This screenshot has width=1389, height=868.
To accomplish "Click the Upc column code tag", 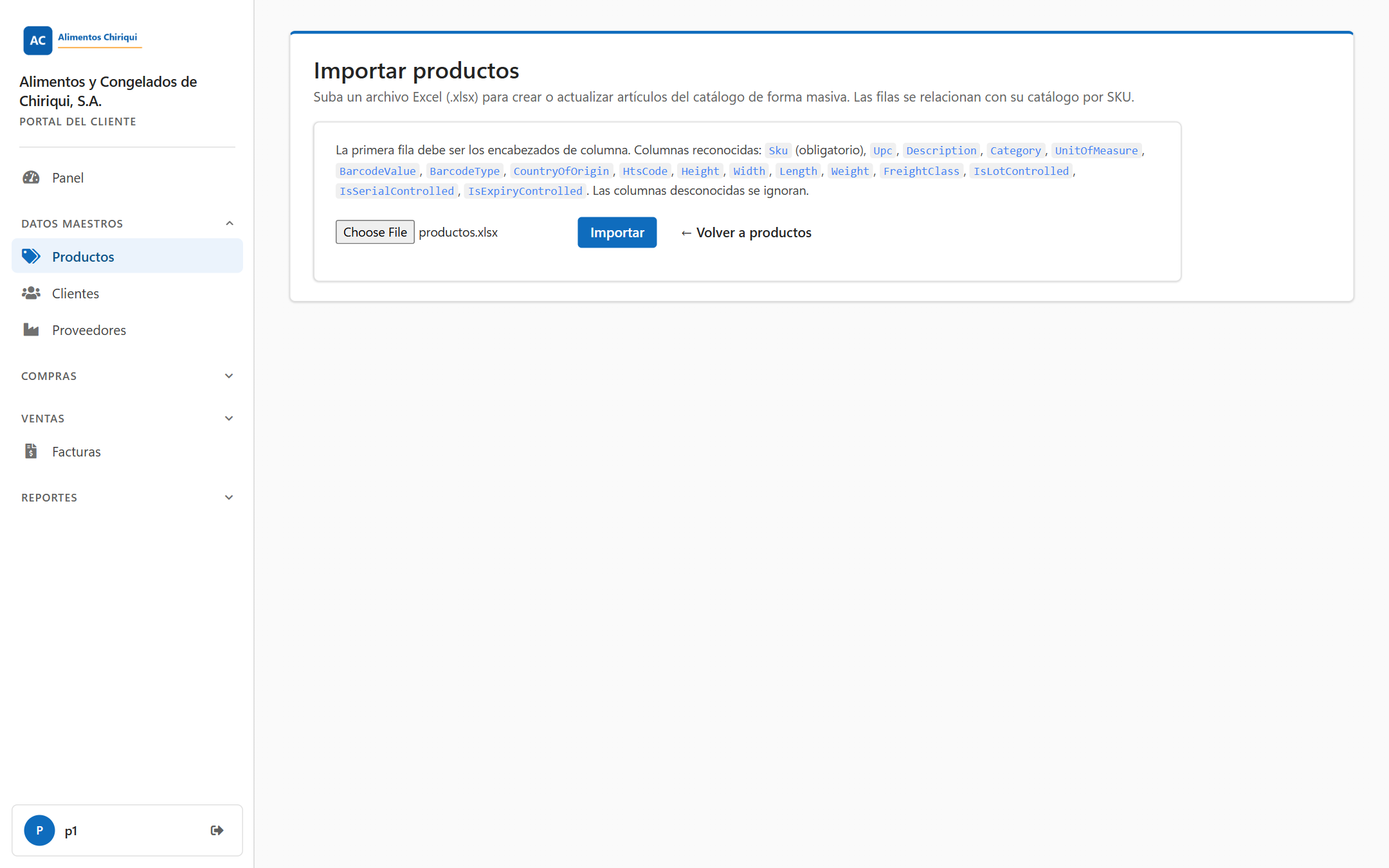I will [x=883, y=150].
